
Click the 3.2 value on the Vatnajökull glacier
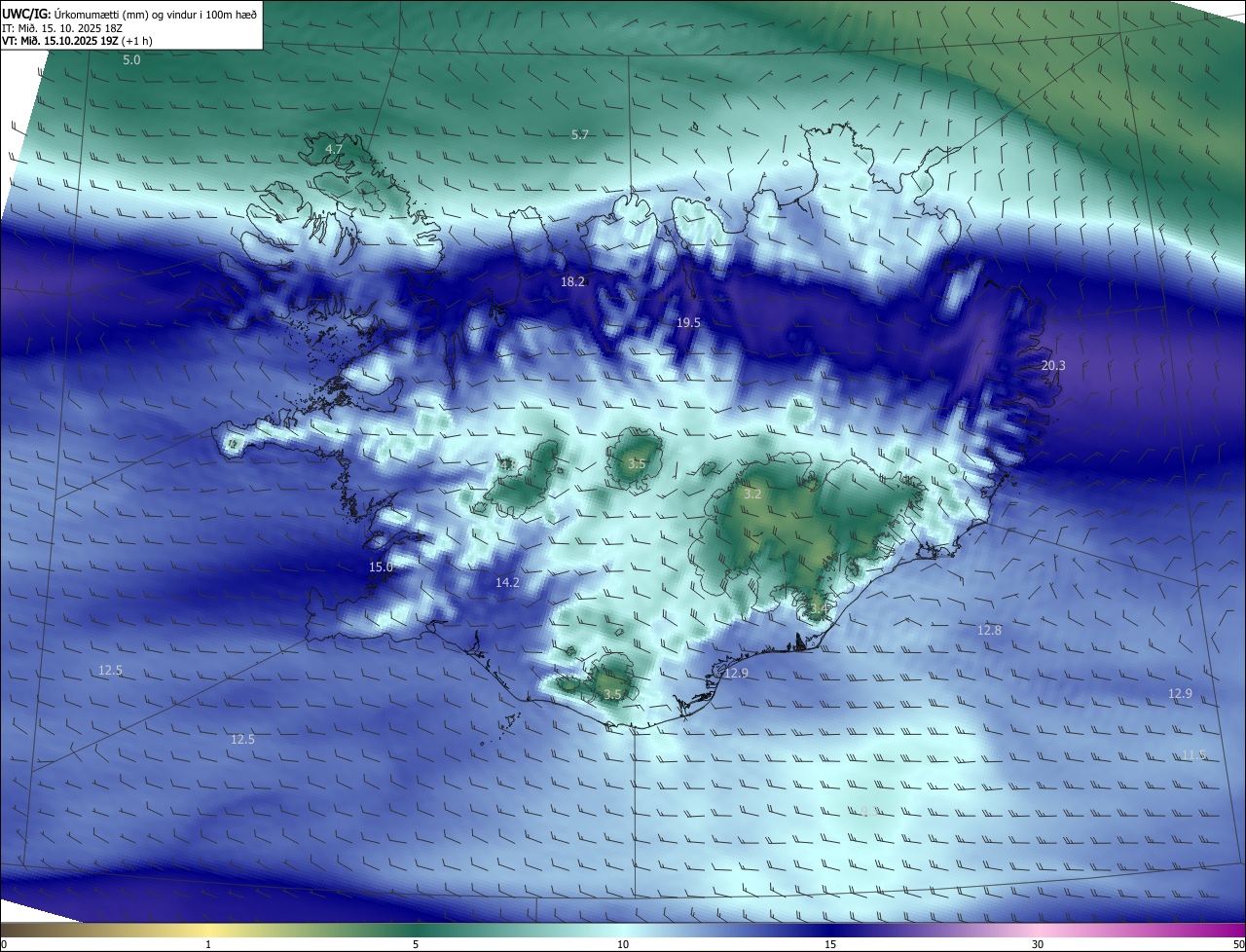(x=752, y=494)
